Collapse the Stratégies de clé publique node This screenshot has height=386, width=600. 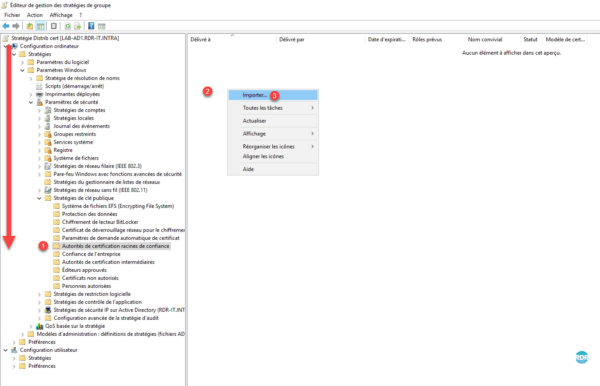[x=39, y=198]
